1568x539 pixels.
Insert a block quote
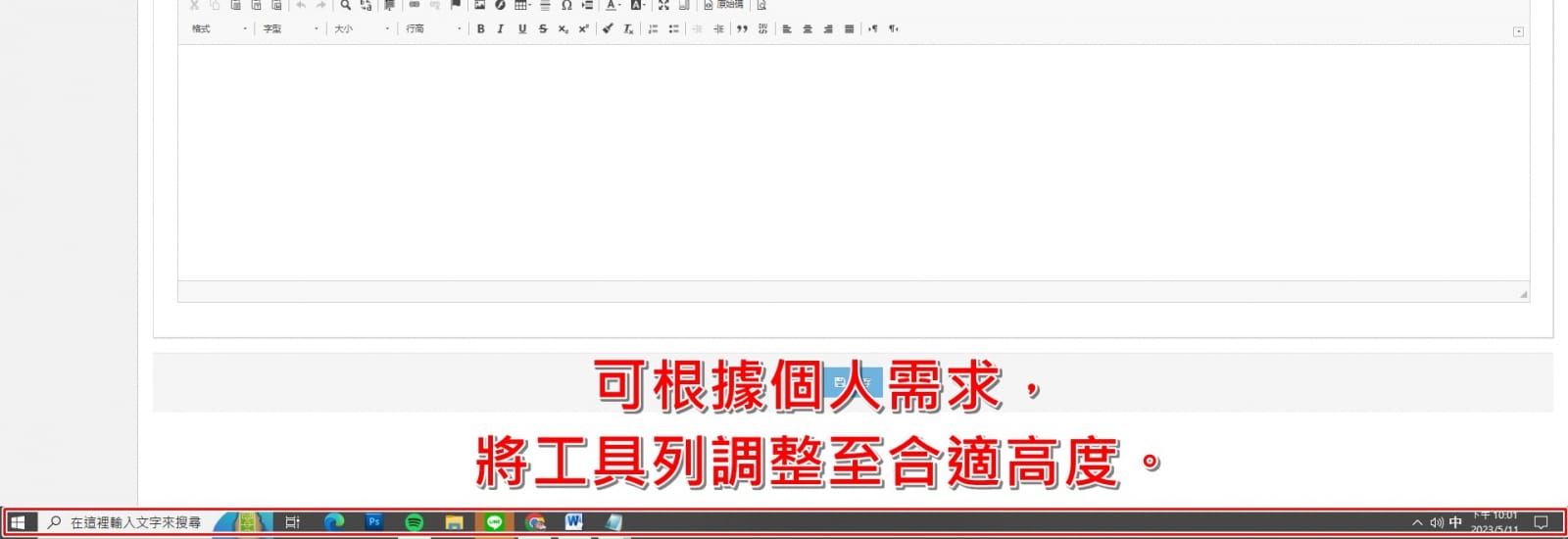742,29
